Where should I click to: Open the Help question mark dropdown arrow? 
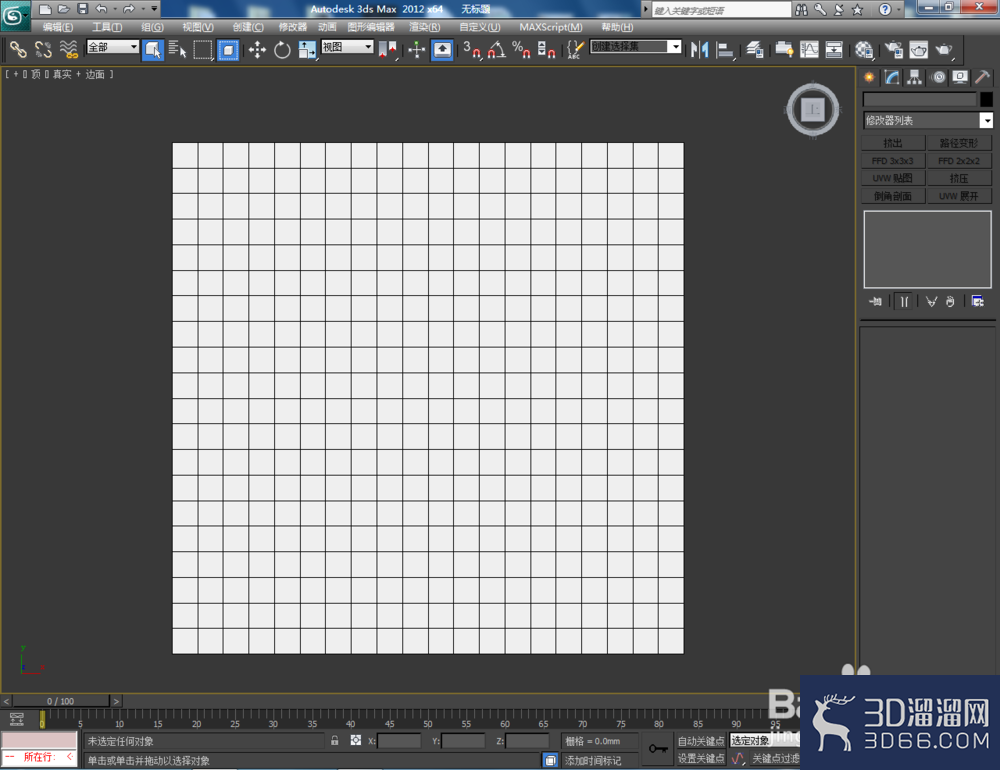[x=899, y=9]
